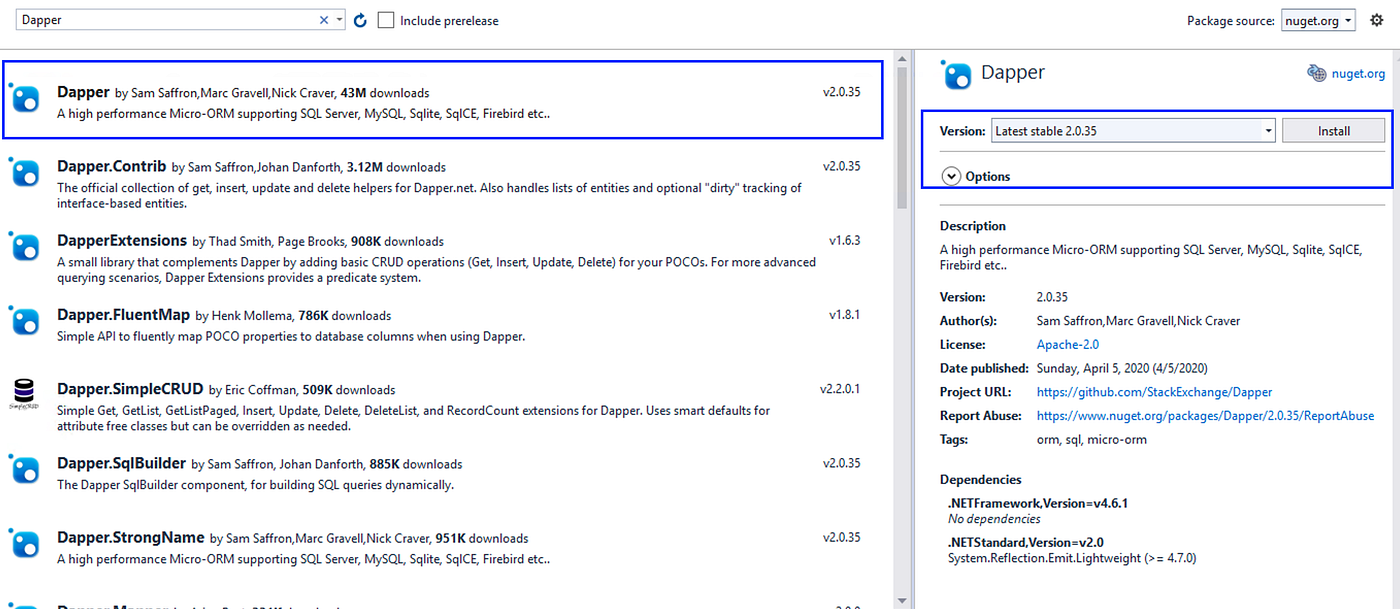Click the Dapper.FluentMap package icon
The height and width of the screenshot is (609, 1400).
pyautogui.click(x=25, y=321)
